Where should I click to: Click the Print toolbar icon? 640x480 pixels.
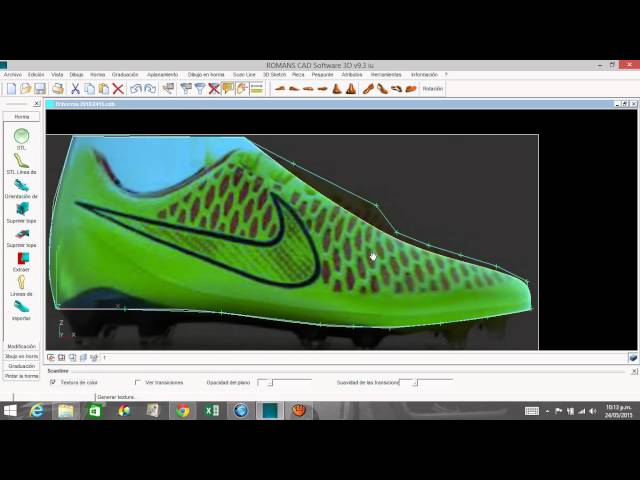tap(58, 88)
